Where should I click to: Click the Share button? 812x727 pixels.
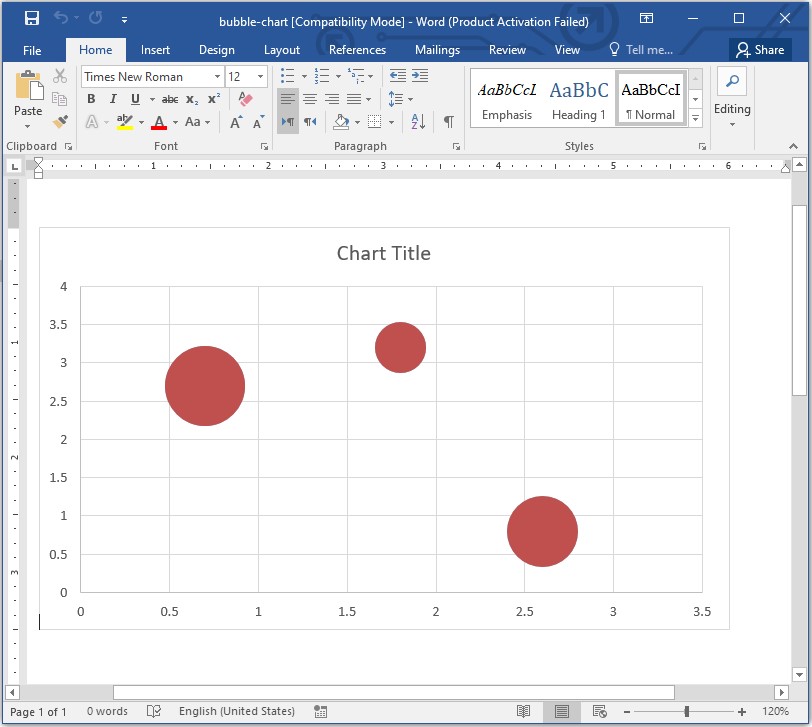pyautogui.click(x=760, y=49)
